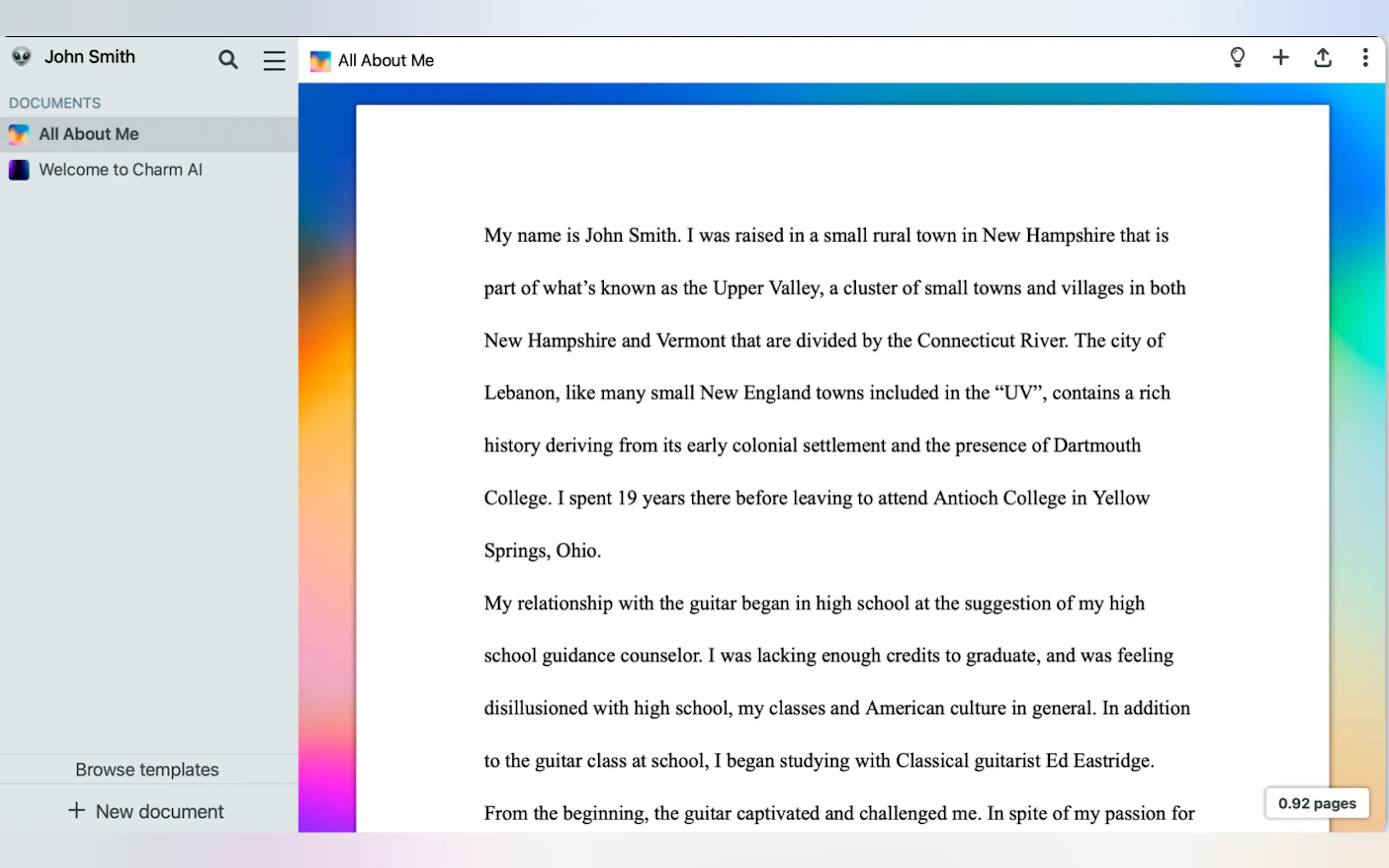The image size is (1389, 868).
Task: Click the Browse templates button
Action: pyautogui.click(x=147, y=769)
